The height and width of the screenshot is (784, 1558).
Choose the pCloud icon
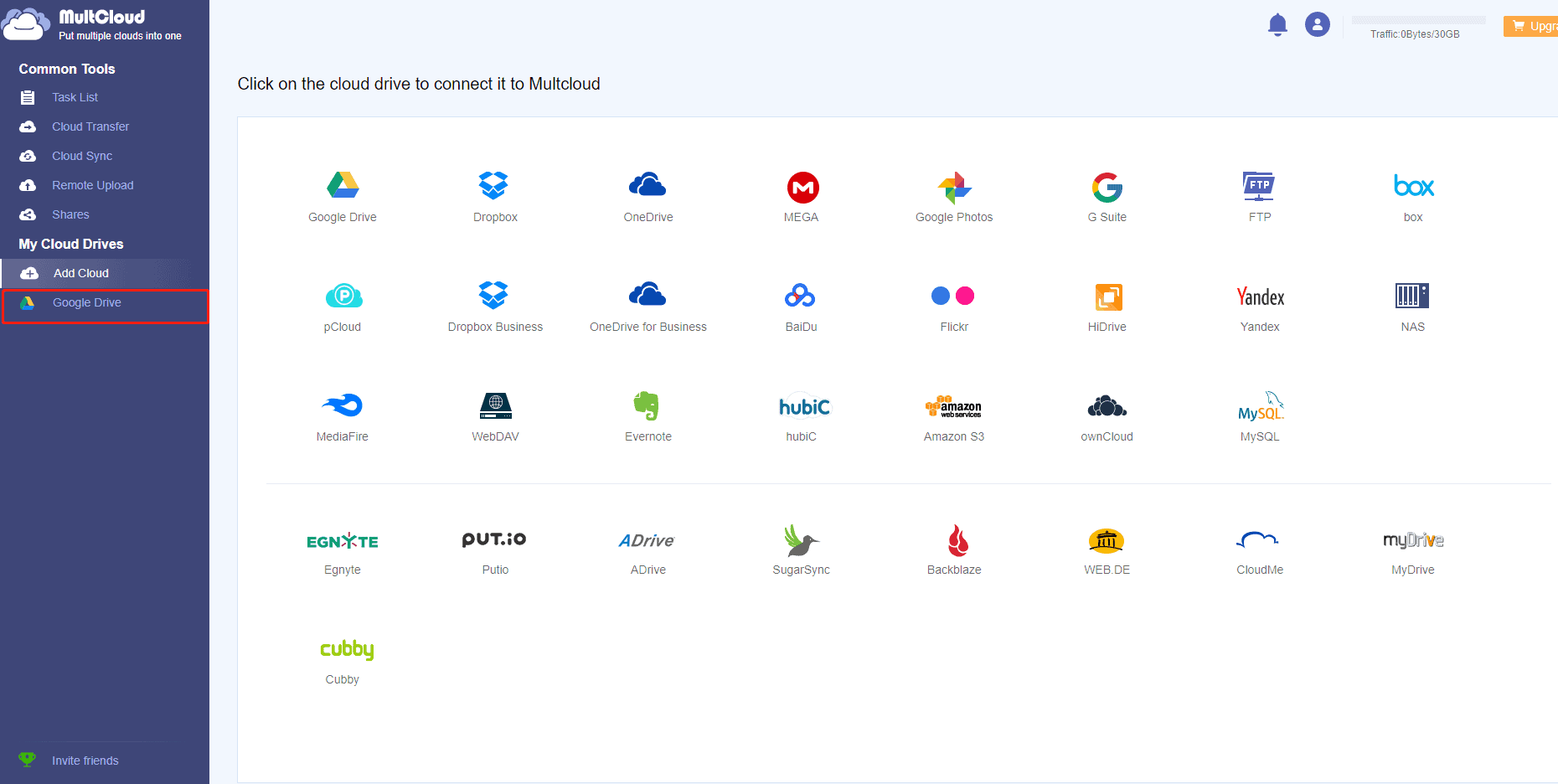(343, 296)
